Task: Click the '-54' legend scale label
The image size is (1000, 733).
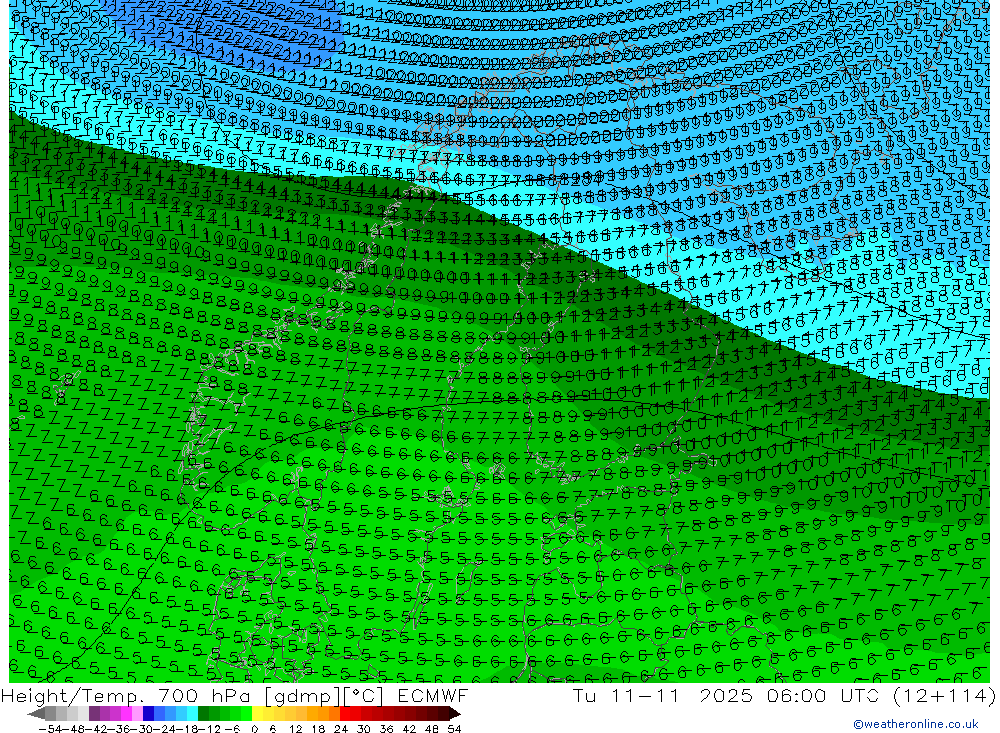Action: coord(50,729)
